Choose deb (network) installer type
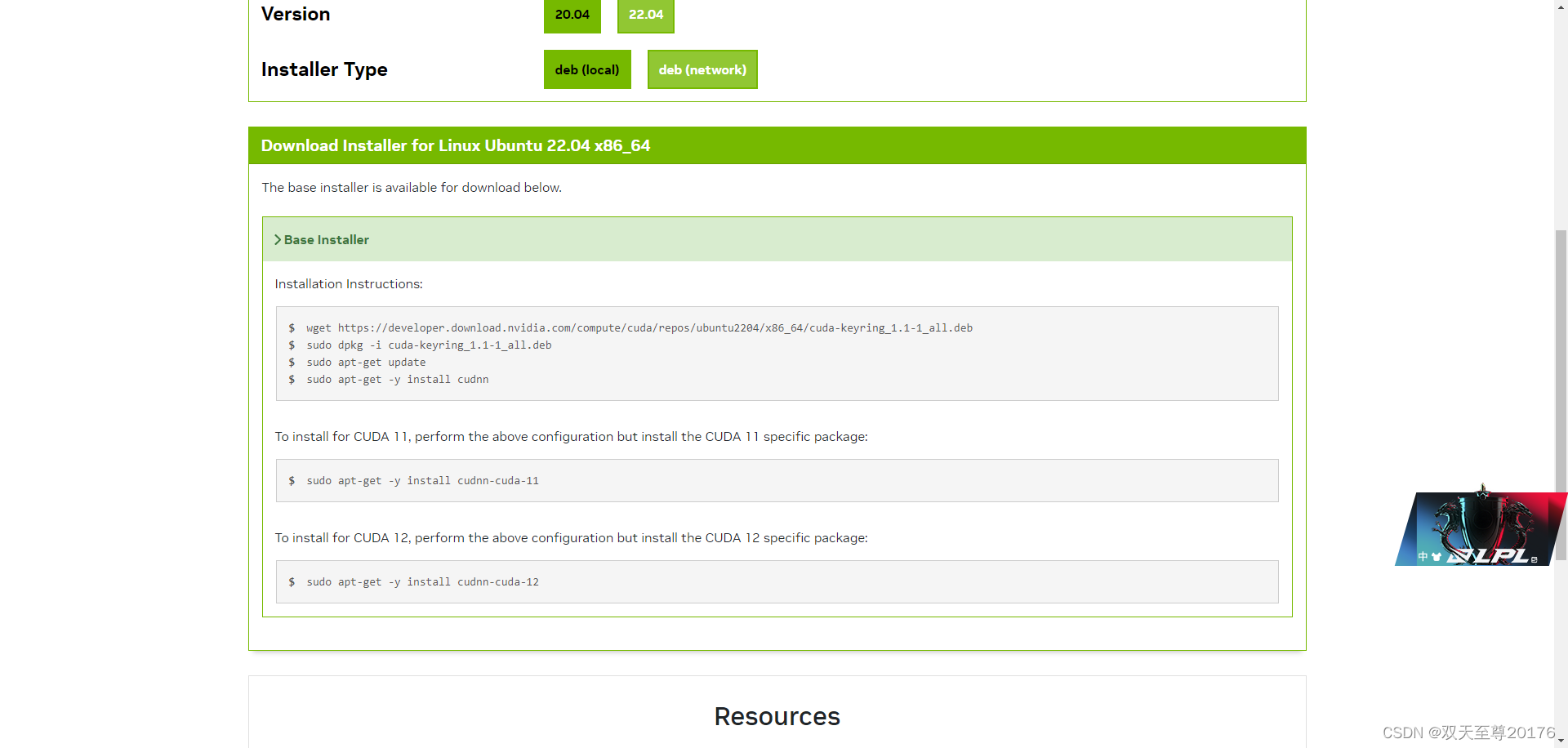 702,69
